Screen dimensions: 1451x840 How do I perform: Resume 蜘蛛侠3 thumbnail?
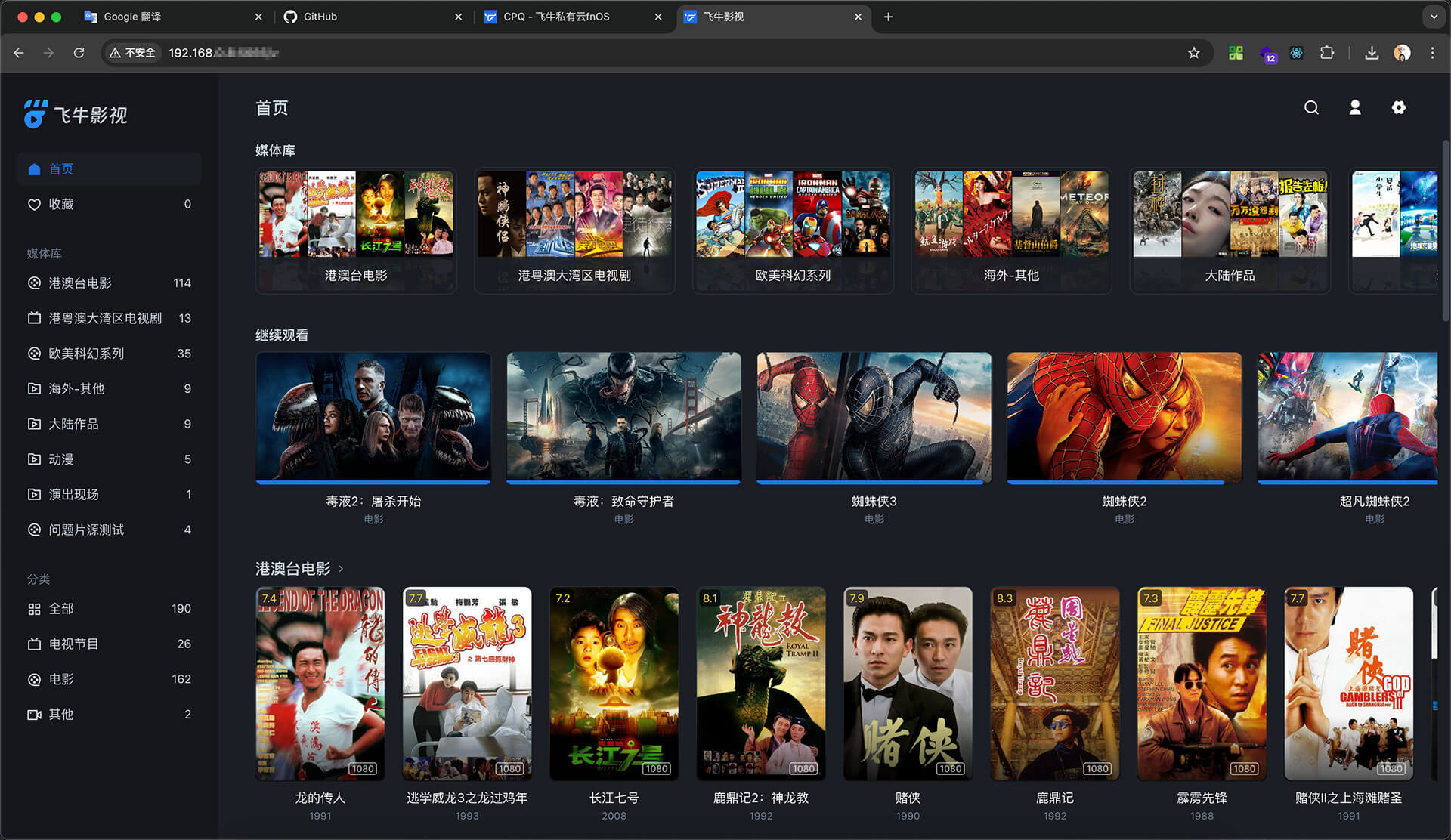874,416
